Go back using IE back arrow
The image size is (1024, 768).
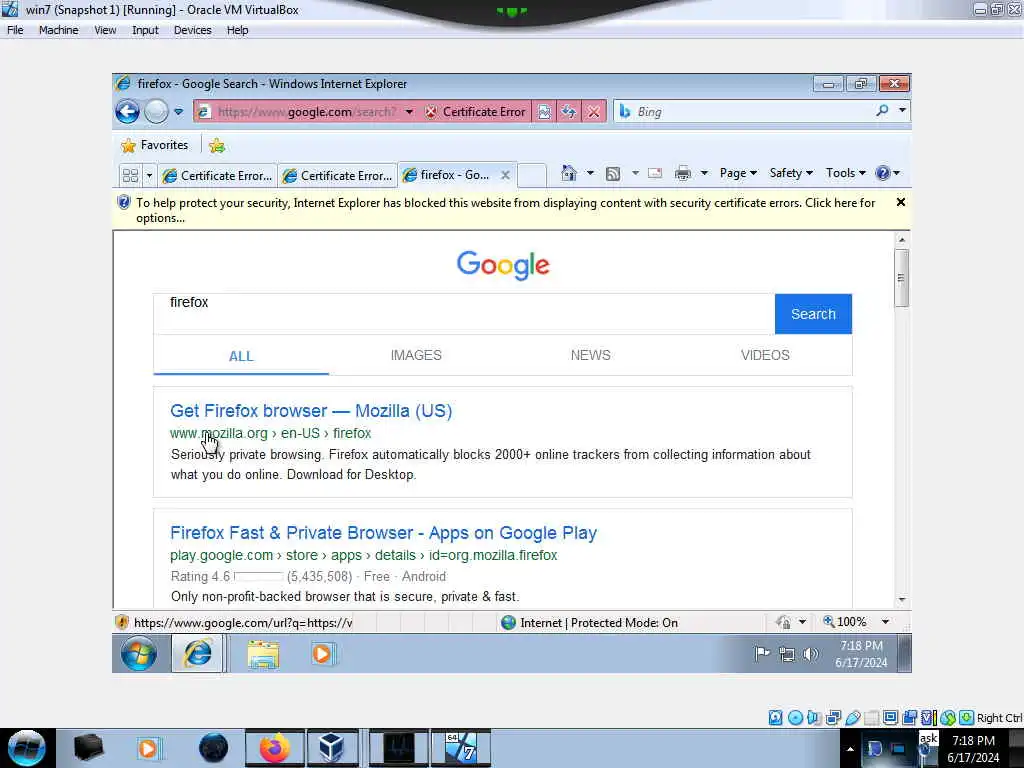127,112
